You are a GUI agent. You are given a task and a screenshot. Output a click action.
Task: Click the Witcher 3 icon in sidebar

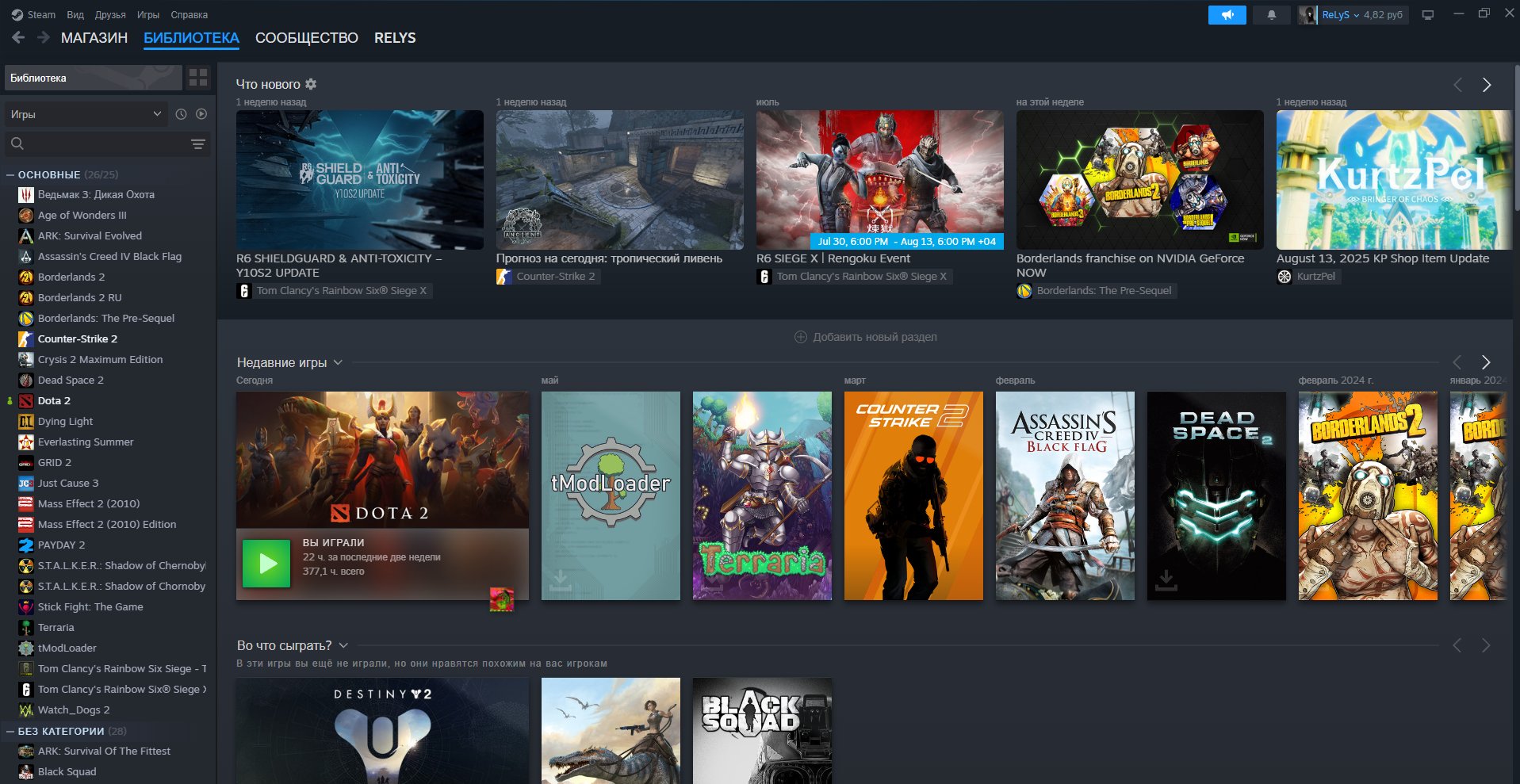tap(25, 194)
